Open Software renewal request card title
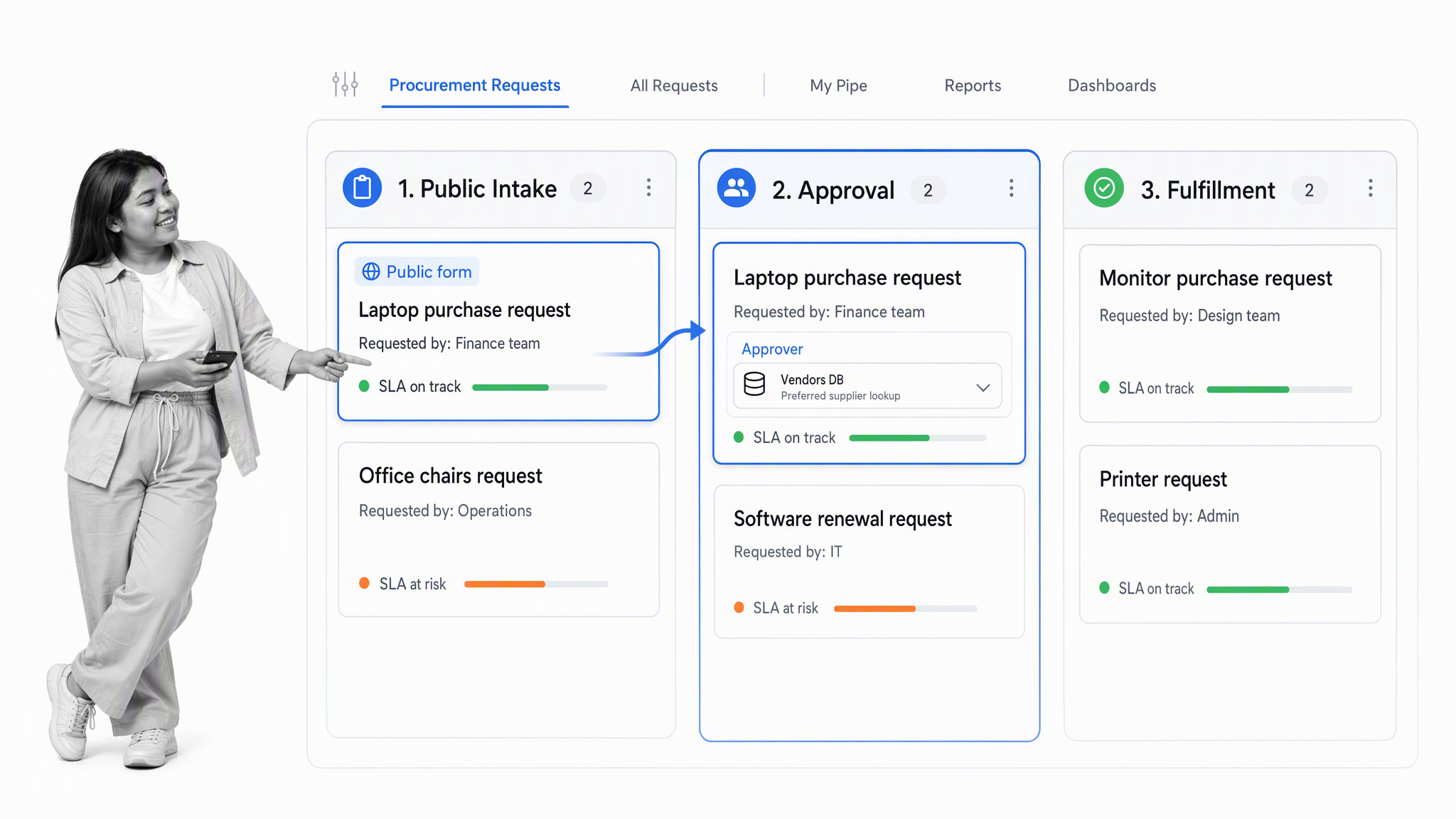The width and height of the screenshot is (1456, 819). pos(842,519)
